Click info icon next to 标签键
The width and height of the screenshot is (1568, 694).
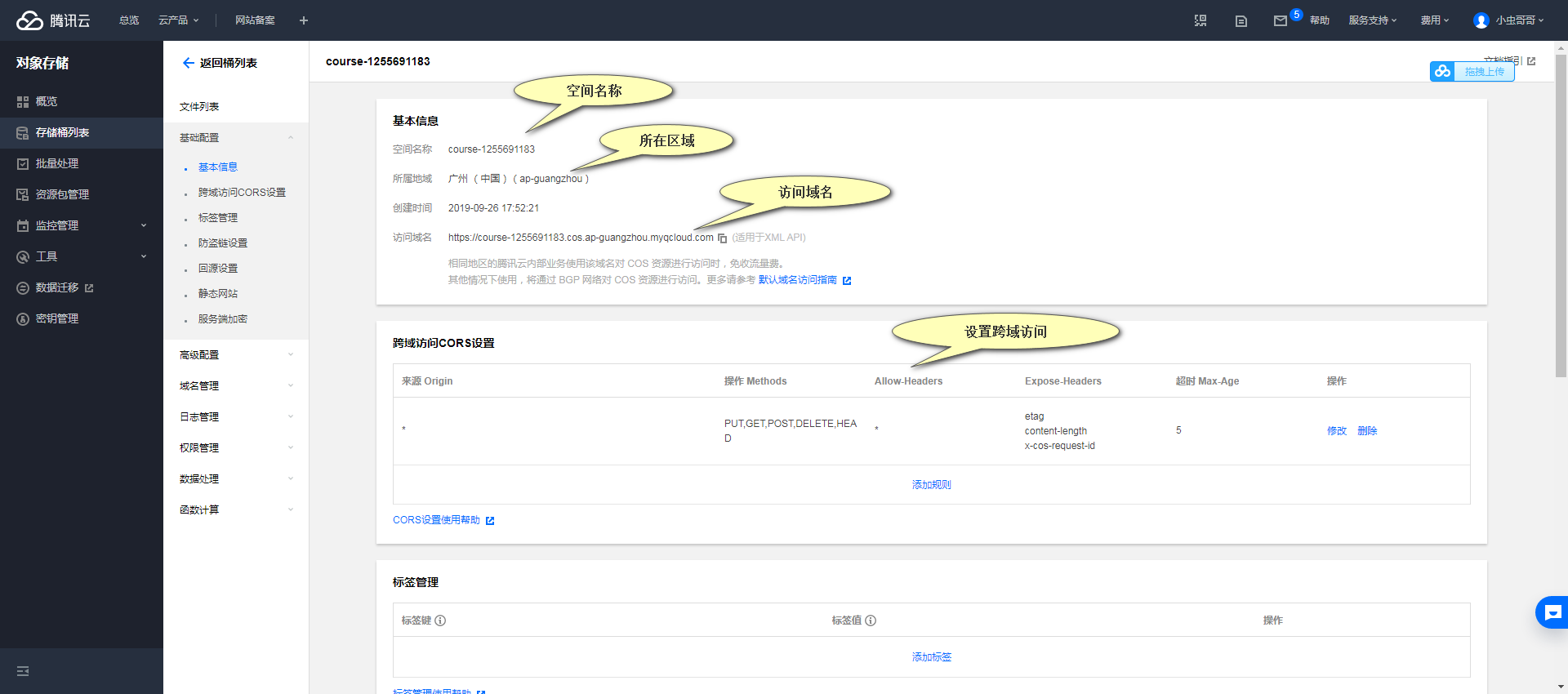[440, 621]
